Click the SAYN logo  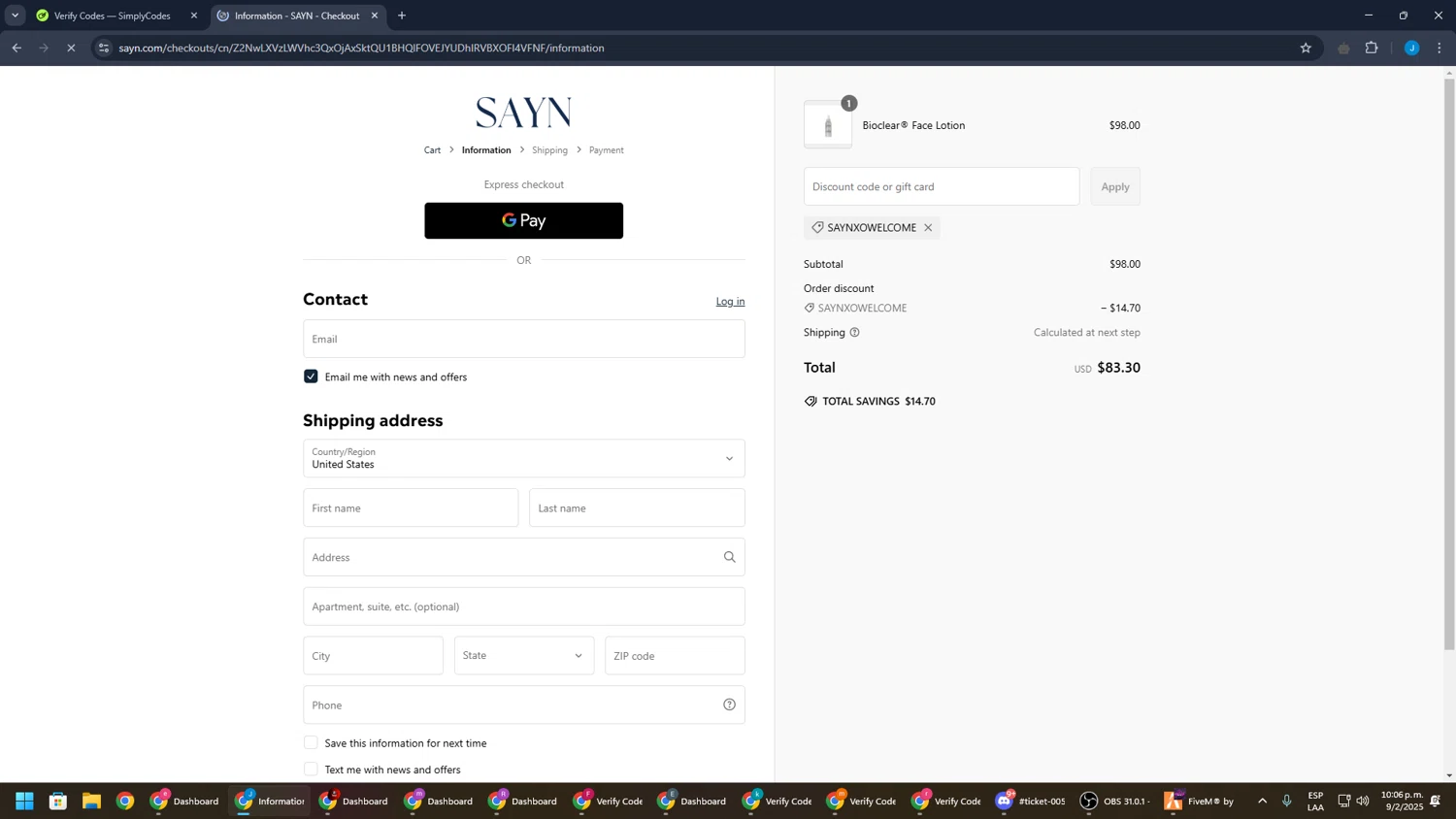523,113
